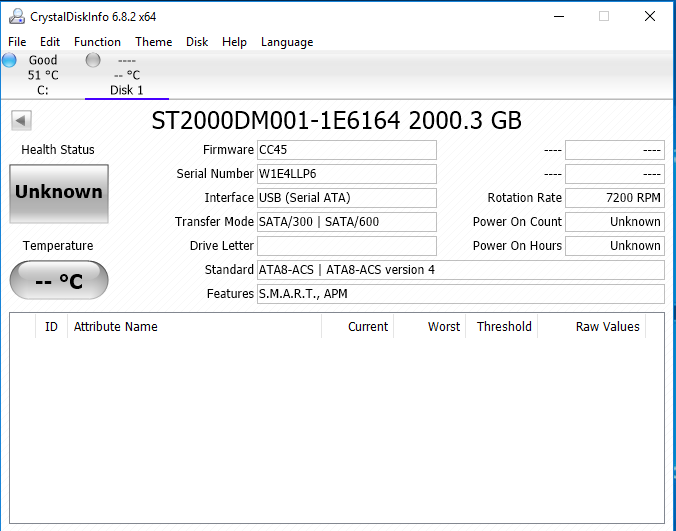The width and height of the screenshot is (676, 531).
Task: Click the ID column header
Action: click(x=51, y=327)
